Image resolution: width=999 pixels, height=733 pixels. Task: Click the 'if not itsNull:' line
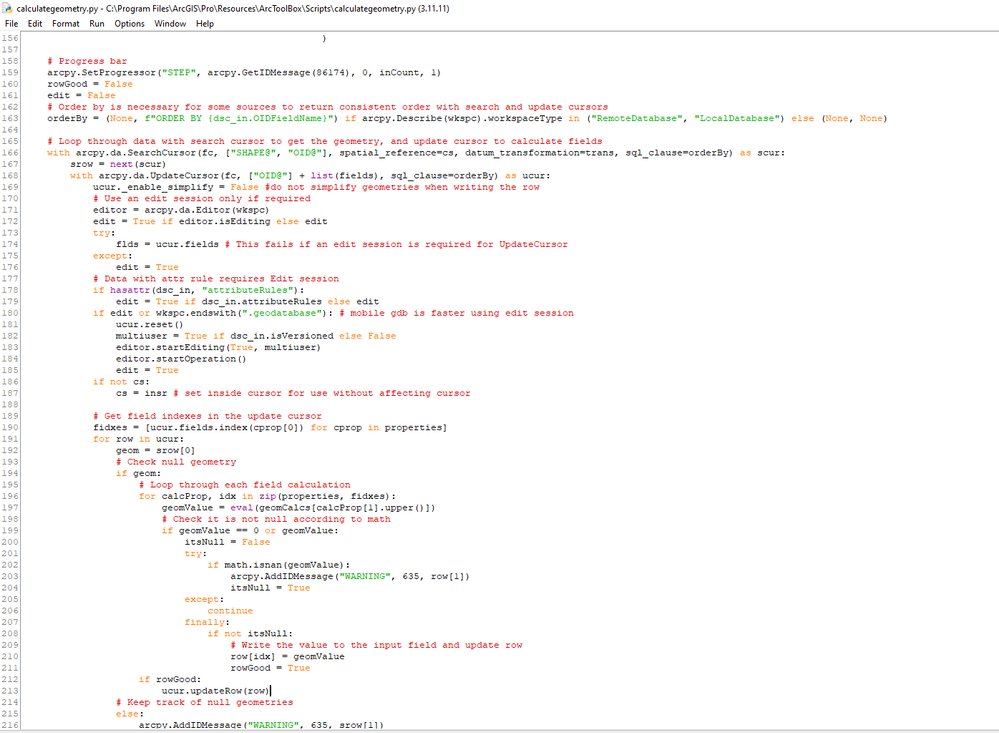click(250, 635)
